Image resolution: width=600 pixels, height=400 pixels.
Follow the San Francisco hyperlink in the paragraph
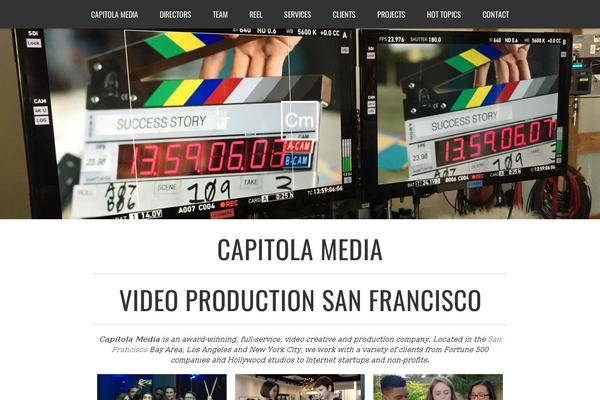(494, 339)
